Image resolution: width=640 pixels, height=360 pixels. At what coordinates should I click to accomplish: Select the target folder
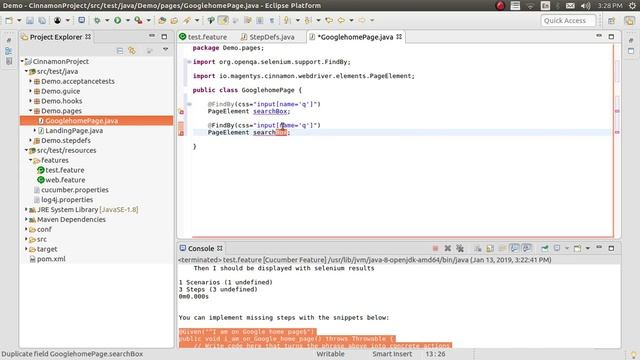47,249
